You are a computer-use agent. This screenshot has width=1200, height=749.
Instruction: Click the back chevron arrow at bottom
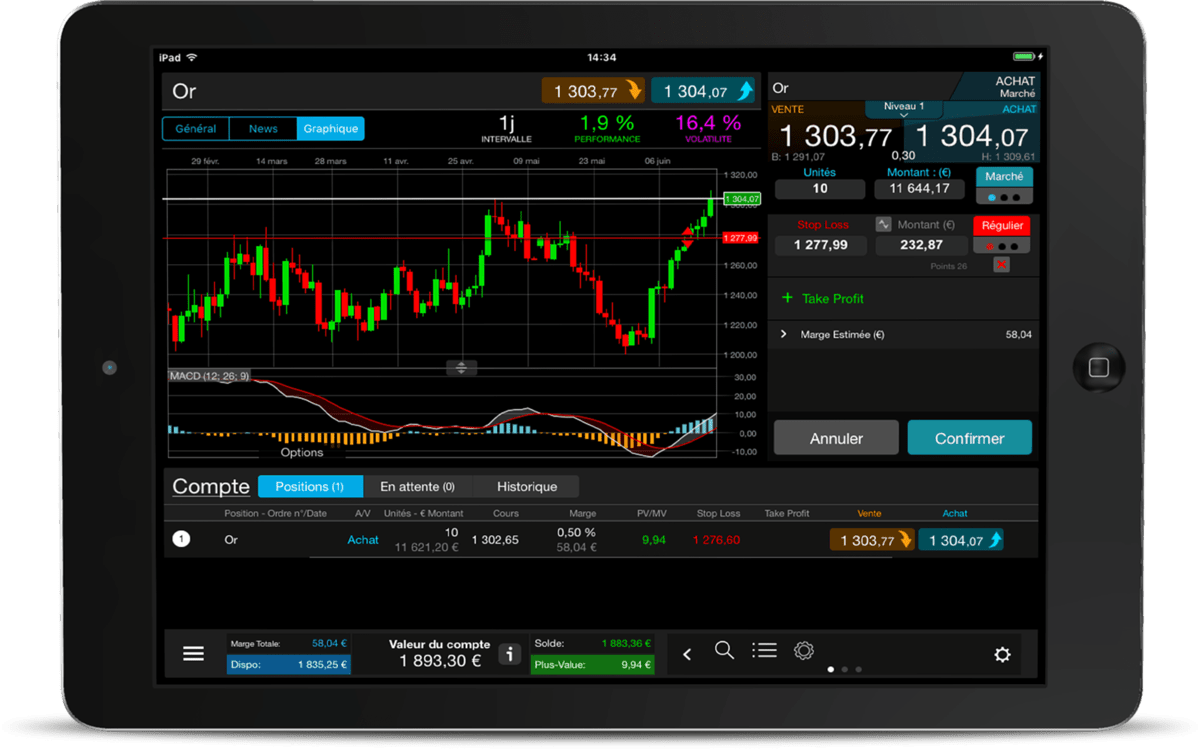(687, 651)
